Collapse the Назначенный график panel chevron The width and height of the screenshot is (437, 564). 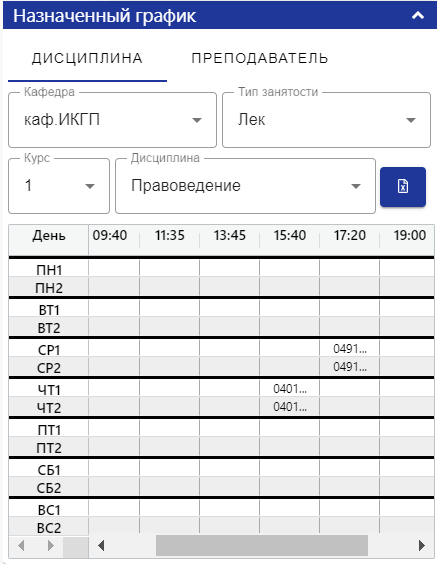pos(418,15)
